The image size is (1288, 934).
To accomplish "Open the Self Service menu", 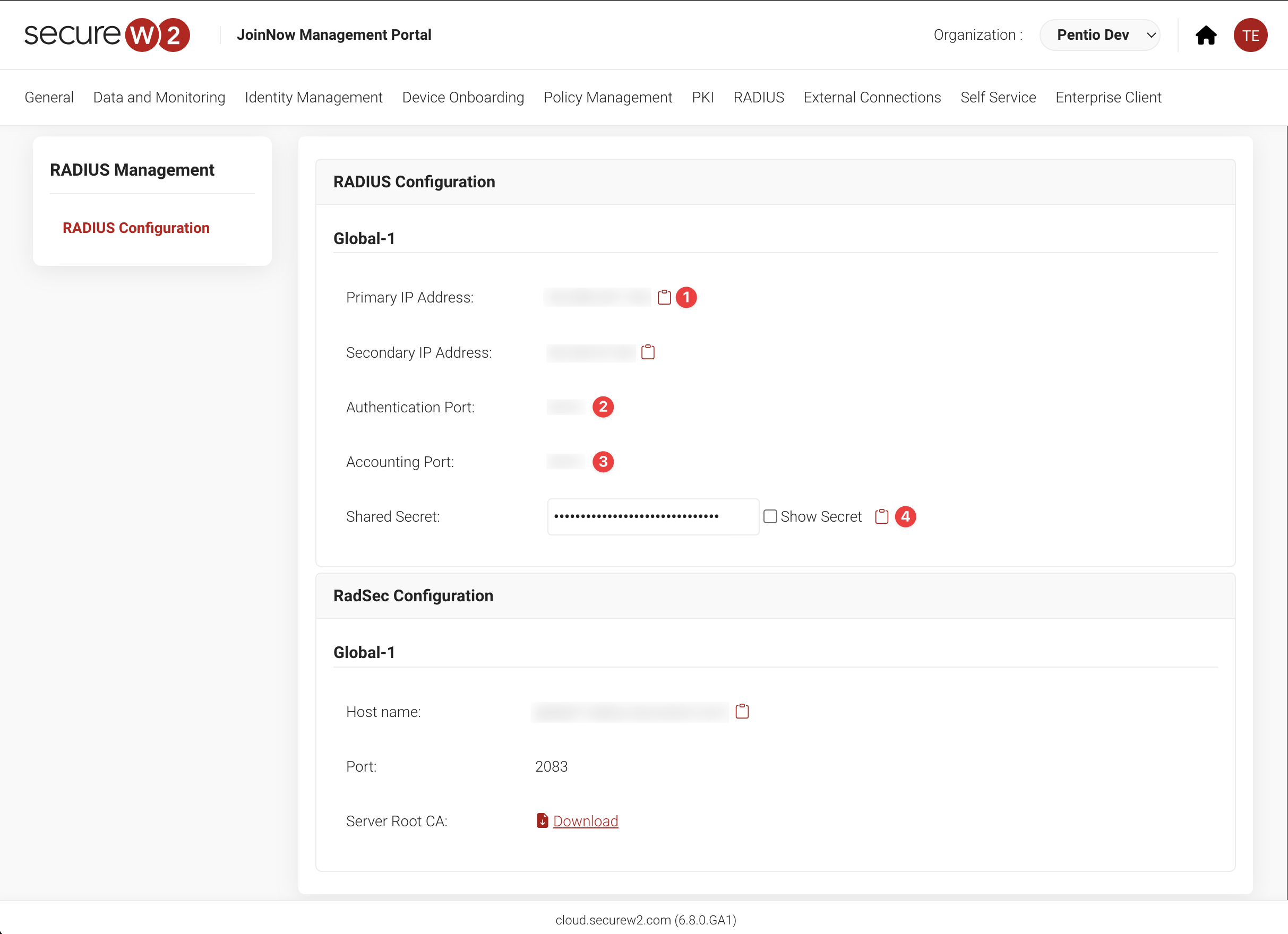I will point(998,97).
